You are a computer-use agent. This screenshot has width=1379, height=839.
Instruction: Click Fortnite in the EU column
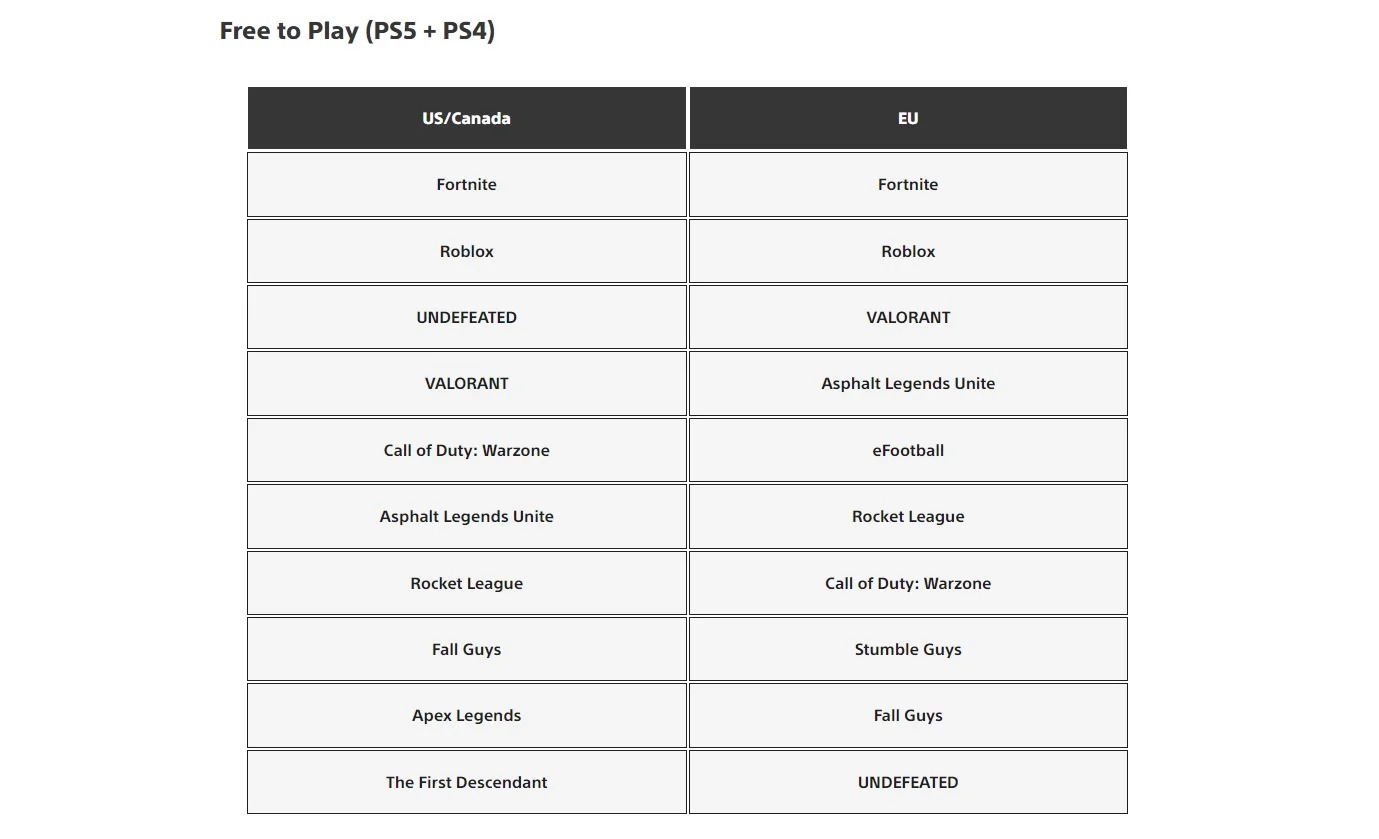click(907, 184)
